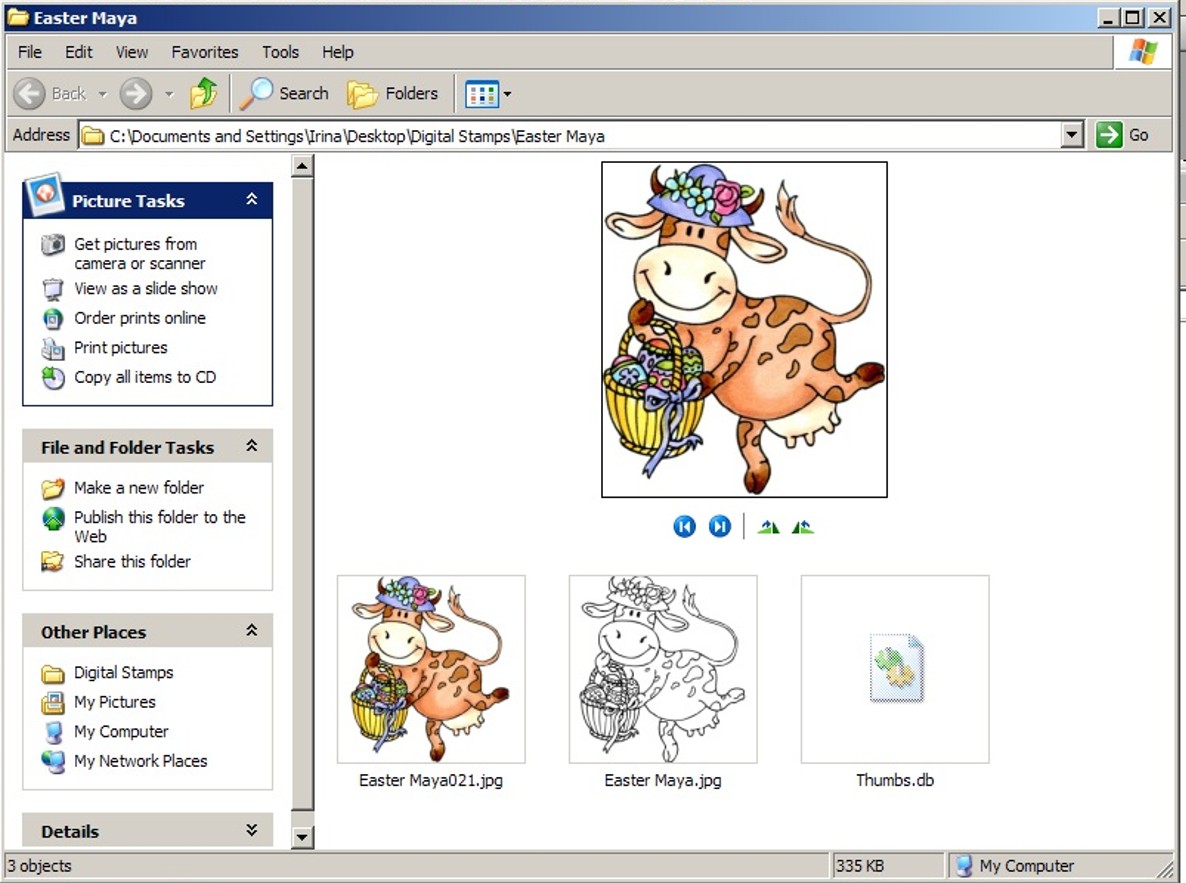Click the large preview image of cow
The height and width of the screenshot is (883, 1186).
click(x=744, y=329)
